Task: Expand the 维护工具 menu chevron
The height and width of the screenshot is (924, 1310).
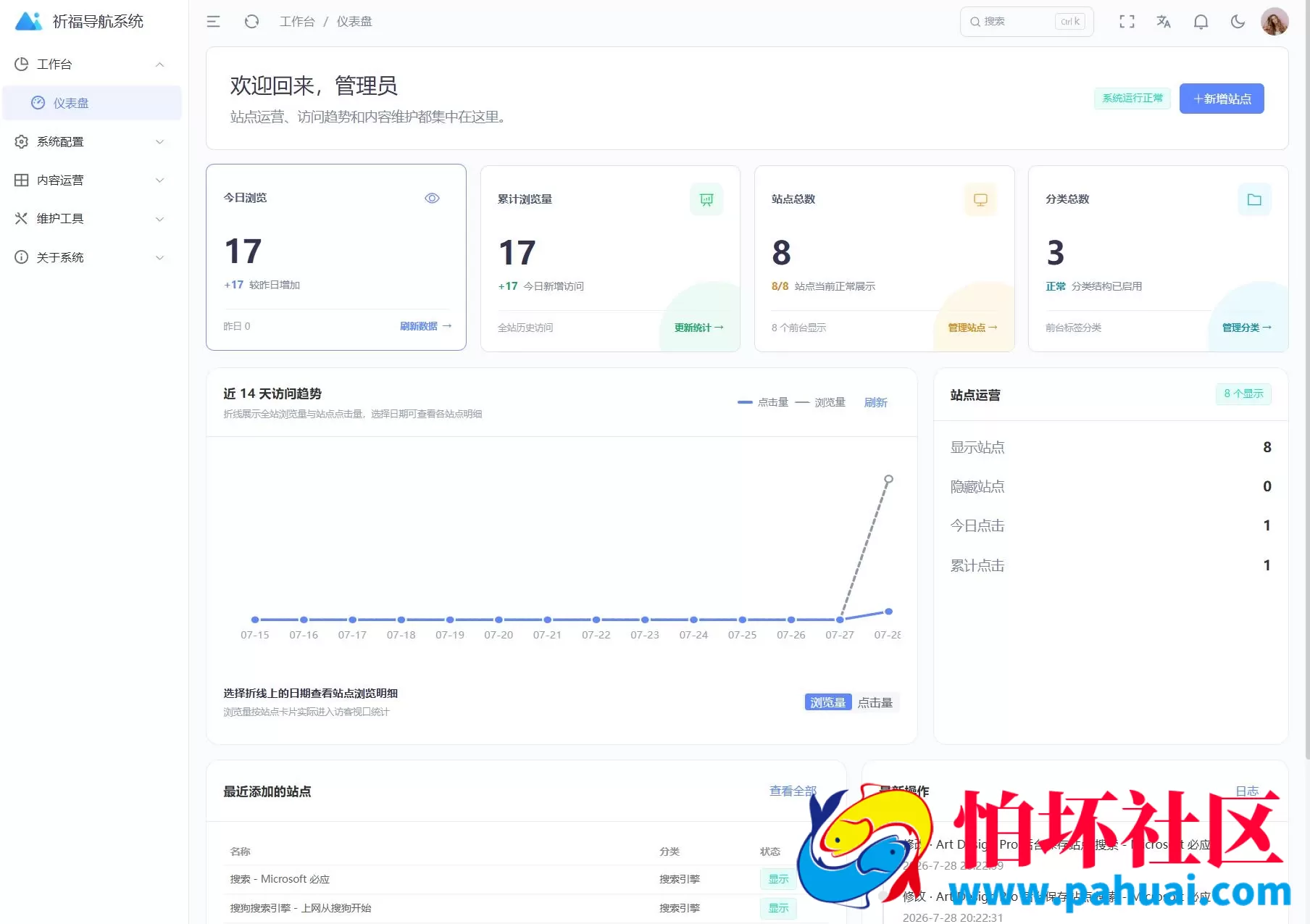Action: click(160, 218)
